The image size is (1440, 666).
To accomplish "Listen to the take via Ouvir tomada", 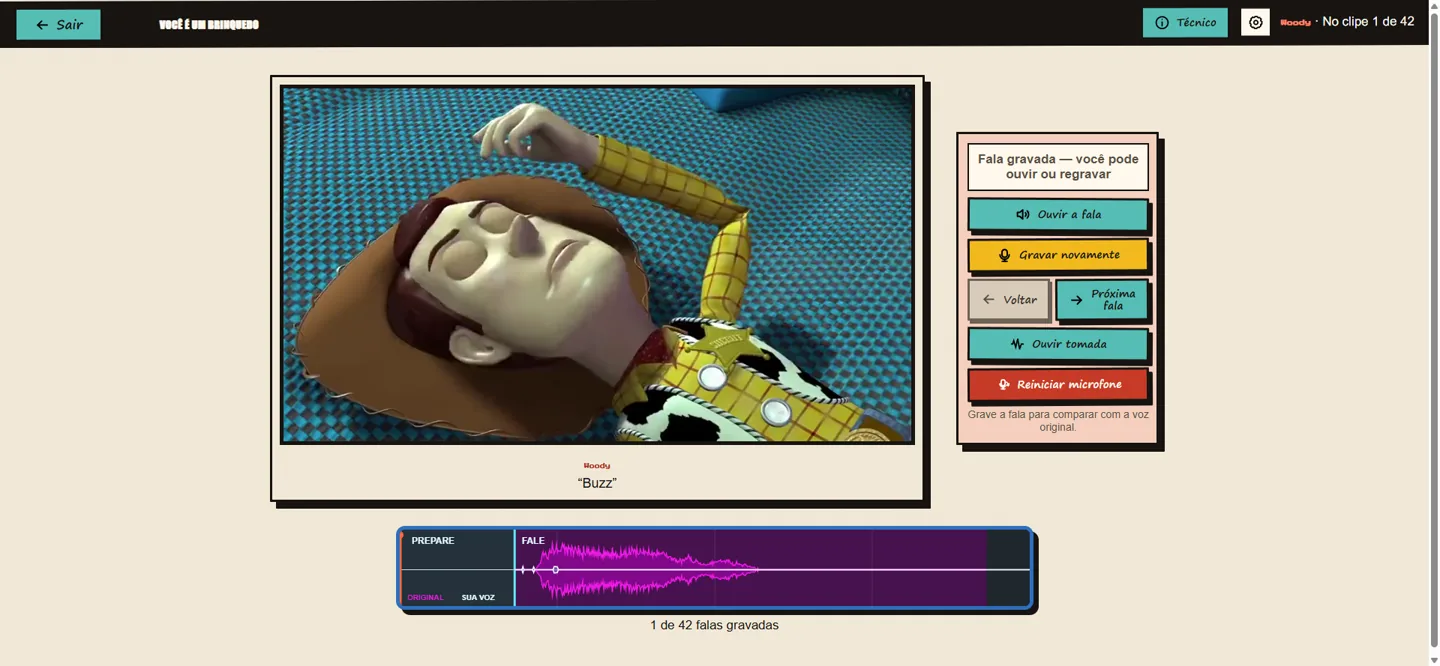I will tap(1058, 344).
